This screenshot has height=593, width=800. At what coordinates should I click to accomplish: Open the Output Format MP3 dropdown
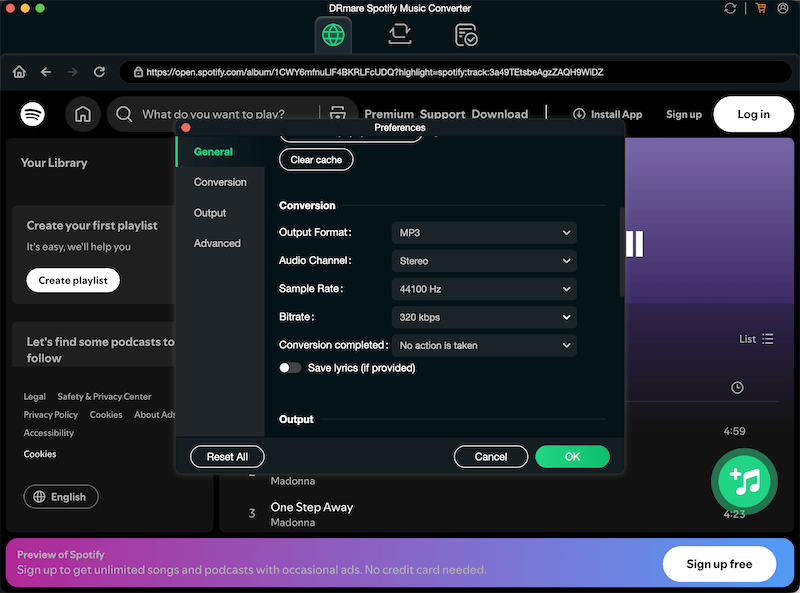[x=484, y=233]
